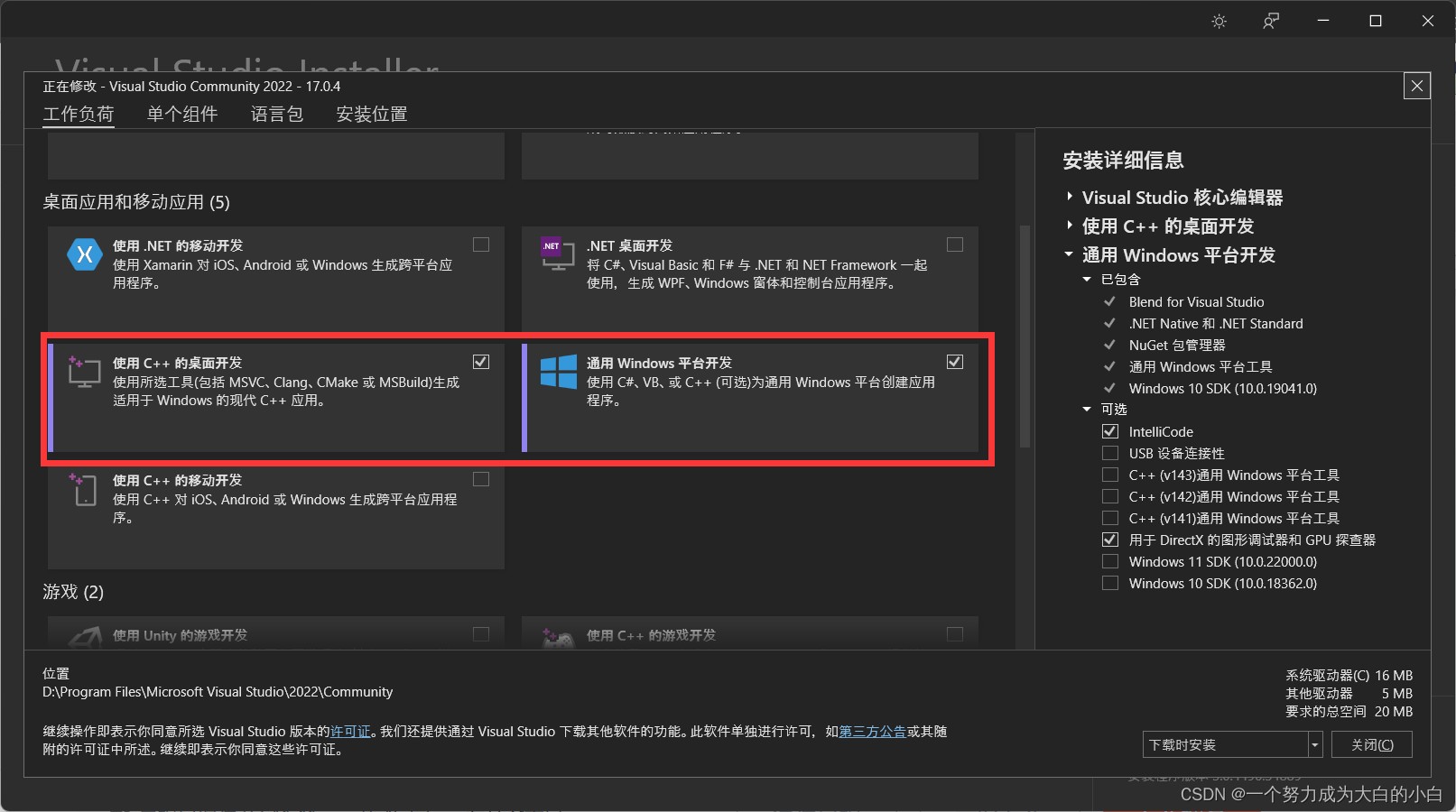Click the Unity 游戏开发 icon

(x=84, y=634)
